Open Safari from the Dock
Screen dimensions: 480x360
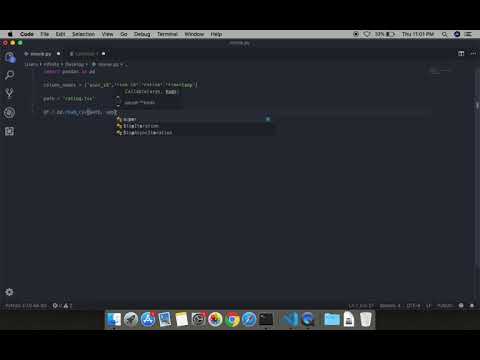click(249, 320)
